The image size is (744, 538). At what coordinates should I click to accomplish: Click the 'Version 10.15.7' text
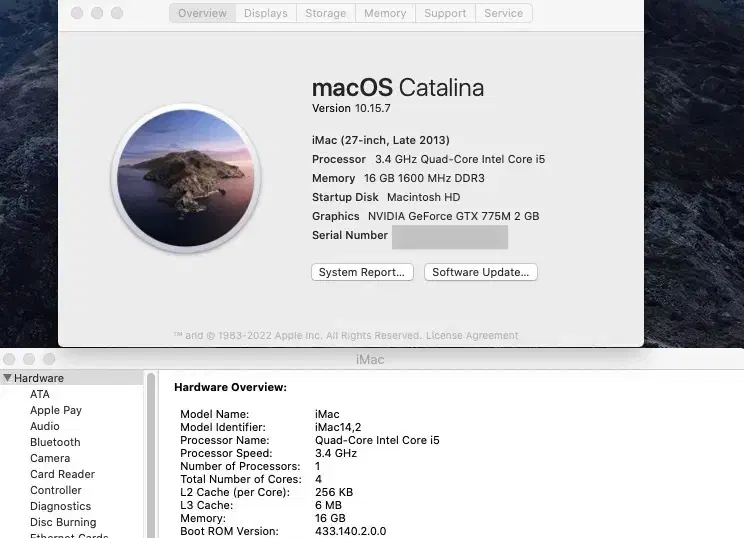pyautogui.click(x=351, y=109)
